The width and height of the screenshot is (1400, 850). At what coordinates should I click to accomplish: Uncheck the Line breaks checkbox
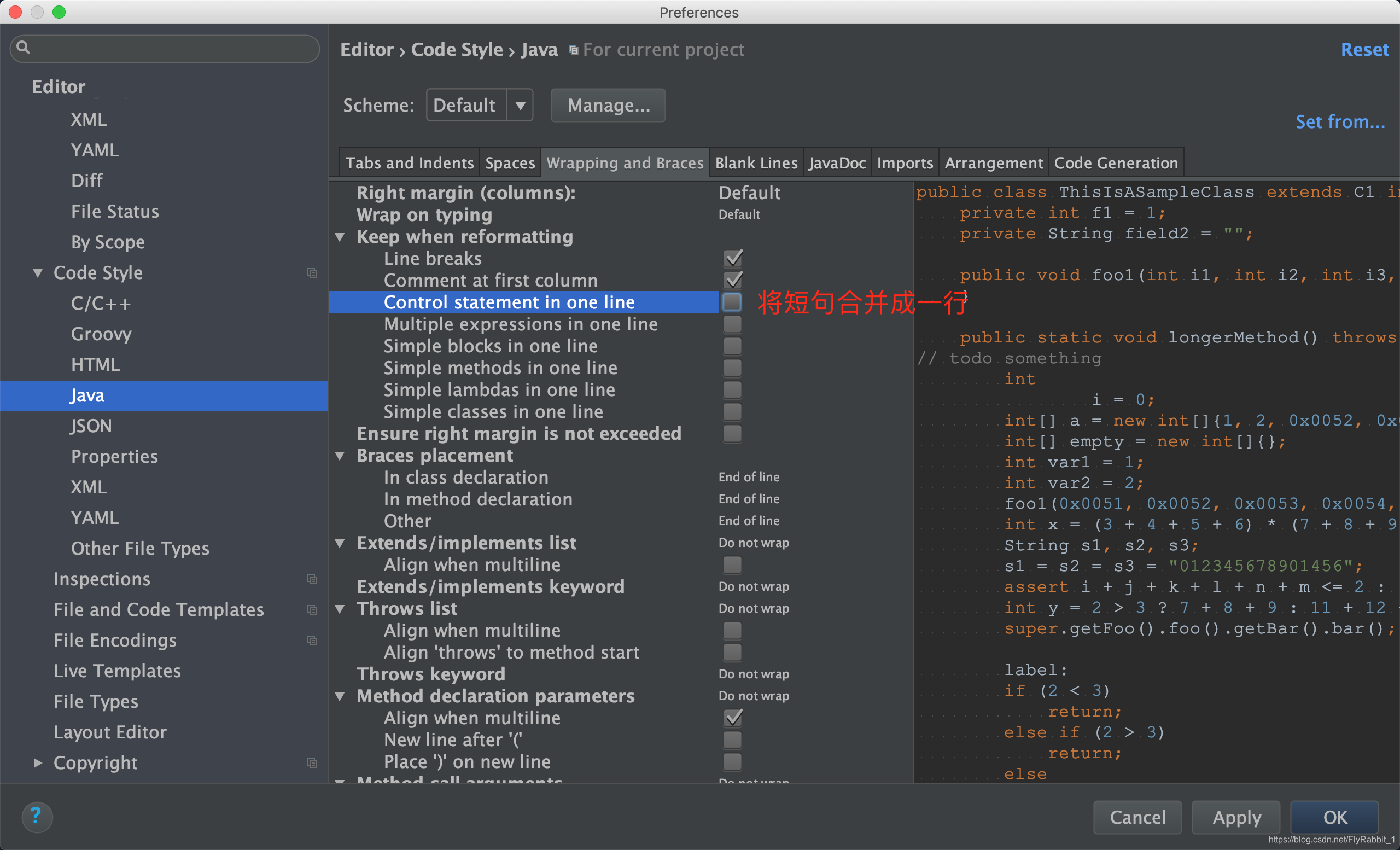point(732,259)
